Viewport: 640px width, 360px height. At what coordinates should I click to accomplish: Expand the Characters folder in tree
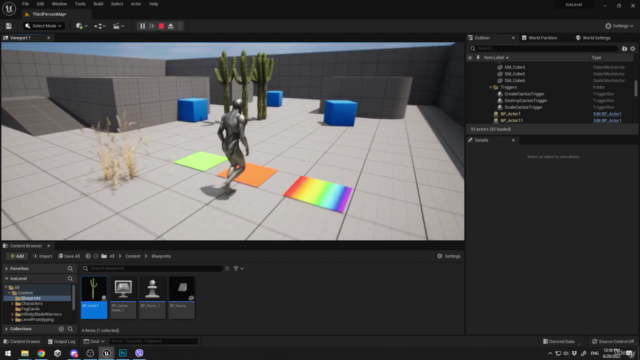tap(12, 304)
